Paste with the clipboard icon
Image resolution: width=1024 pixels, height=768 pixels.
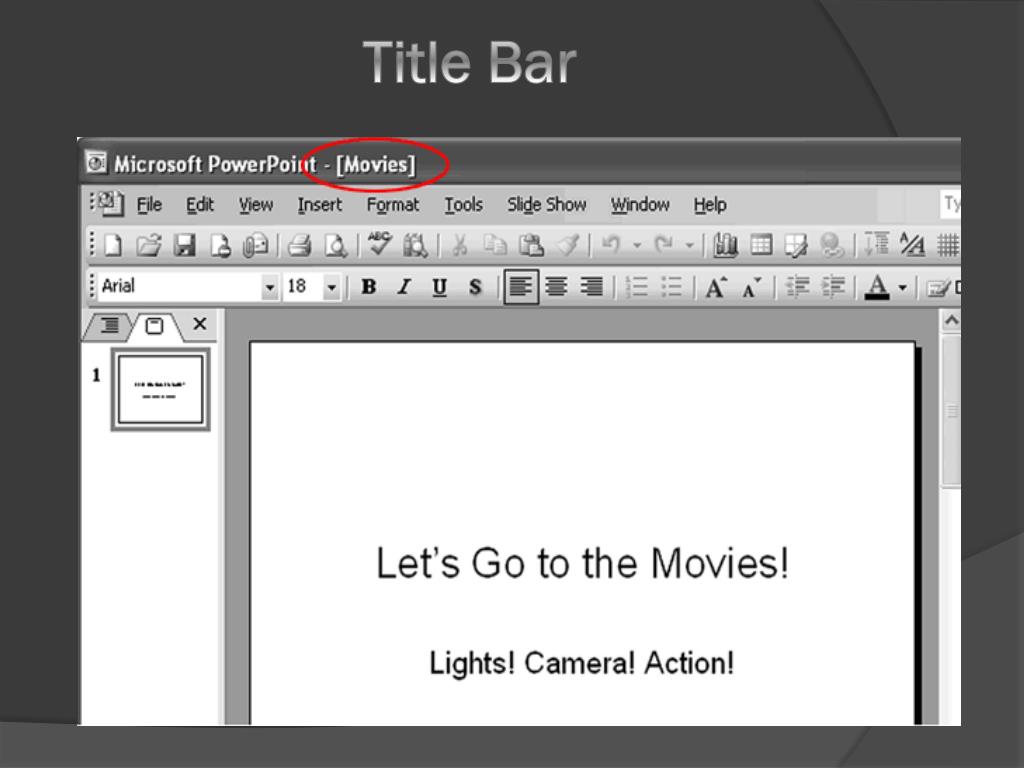532,246
